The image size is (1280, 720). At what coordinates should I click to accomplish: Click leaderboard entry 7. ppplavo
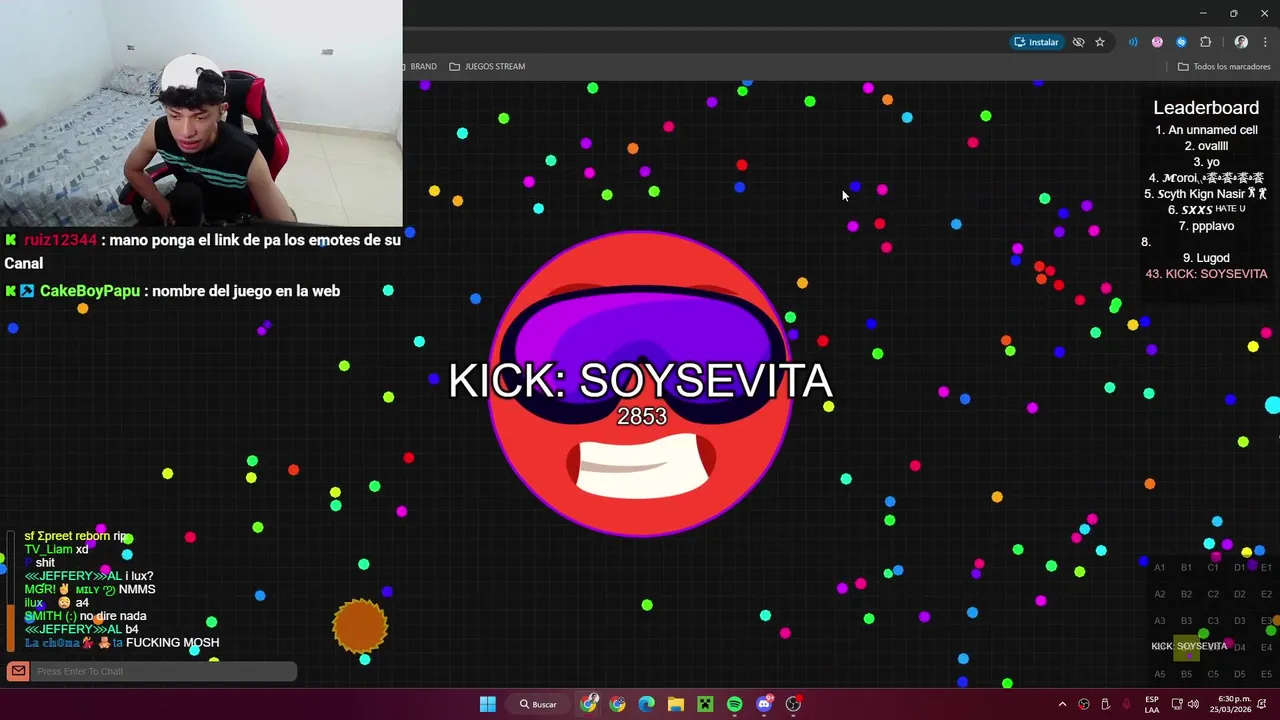click(1206, 226)
